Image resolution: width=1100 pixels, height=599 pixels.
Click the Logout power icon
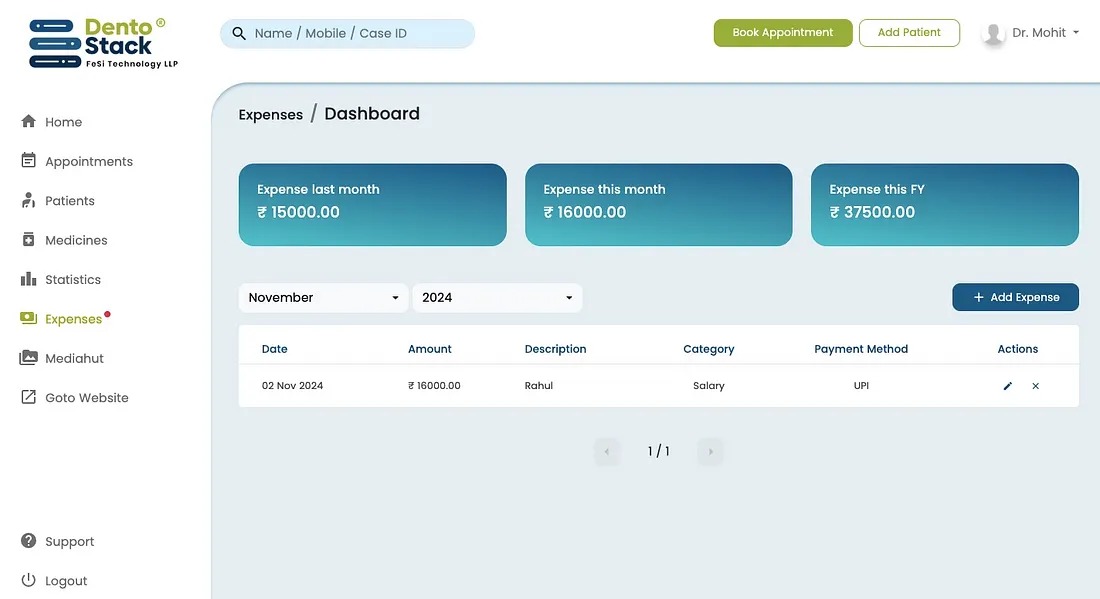(x=29, y=580)
